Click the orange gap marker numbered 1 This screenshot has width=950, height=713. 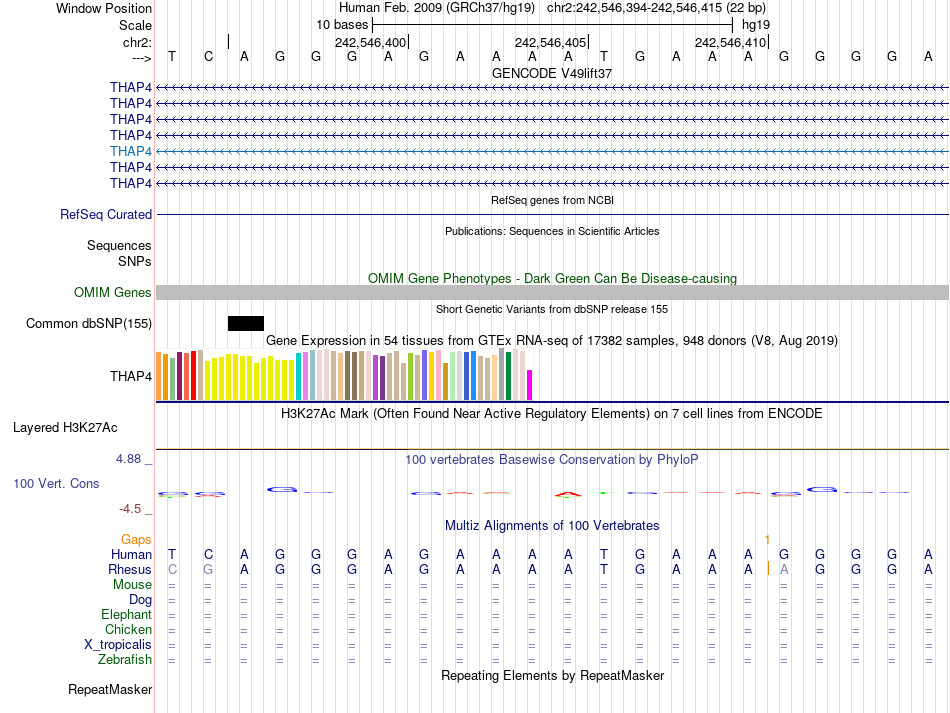[x=767, y=539]
